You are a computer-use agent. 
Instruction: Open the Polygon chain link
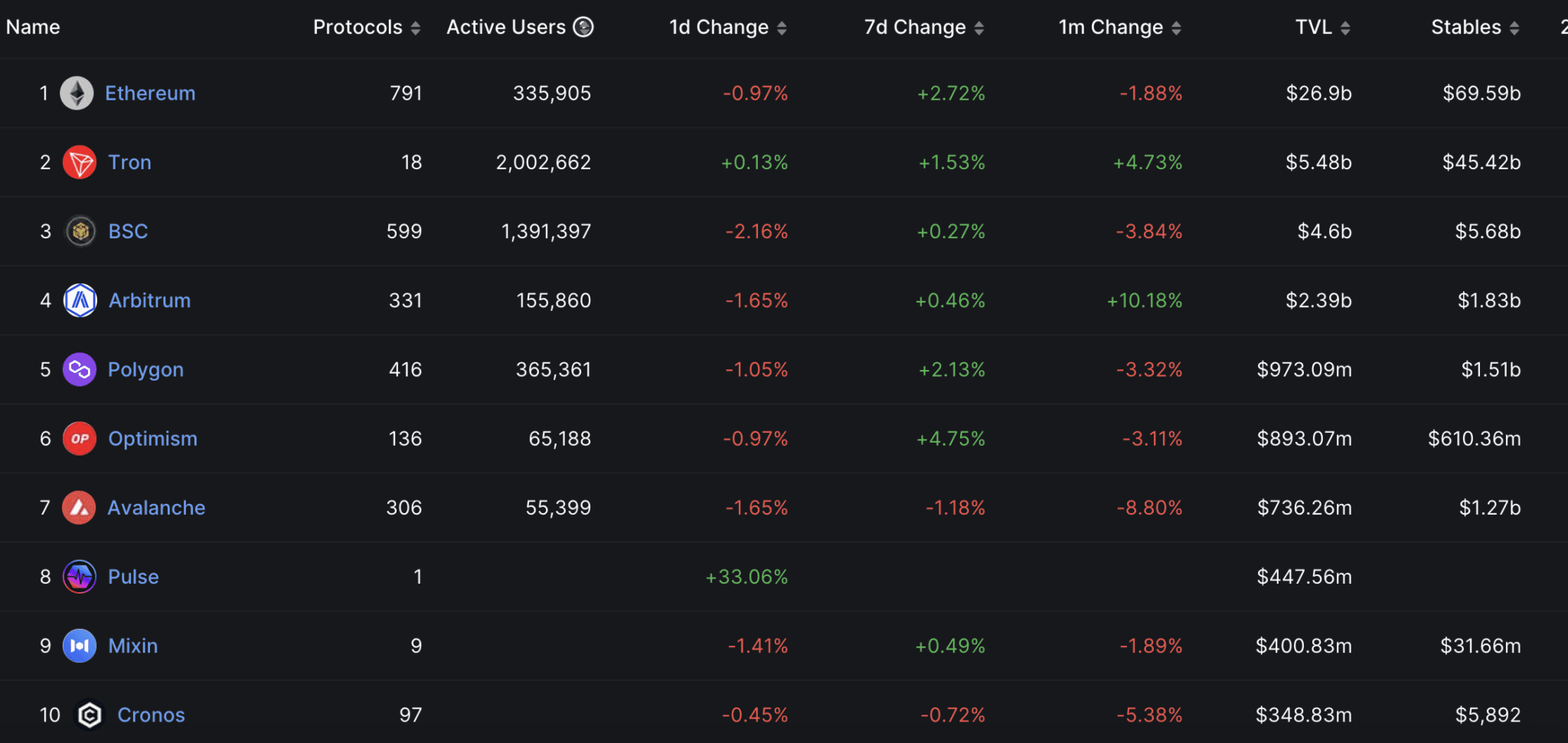(145, 370)
